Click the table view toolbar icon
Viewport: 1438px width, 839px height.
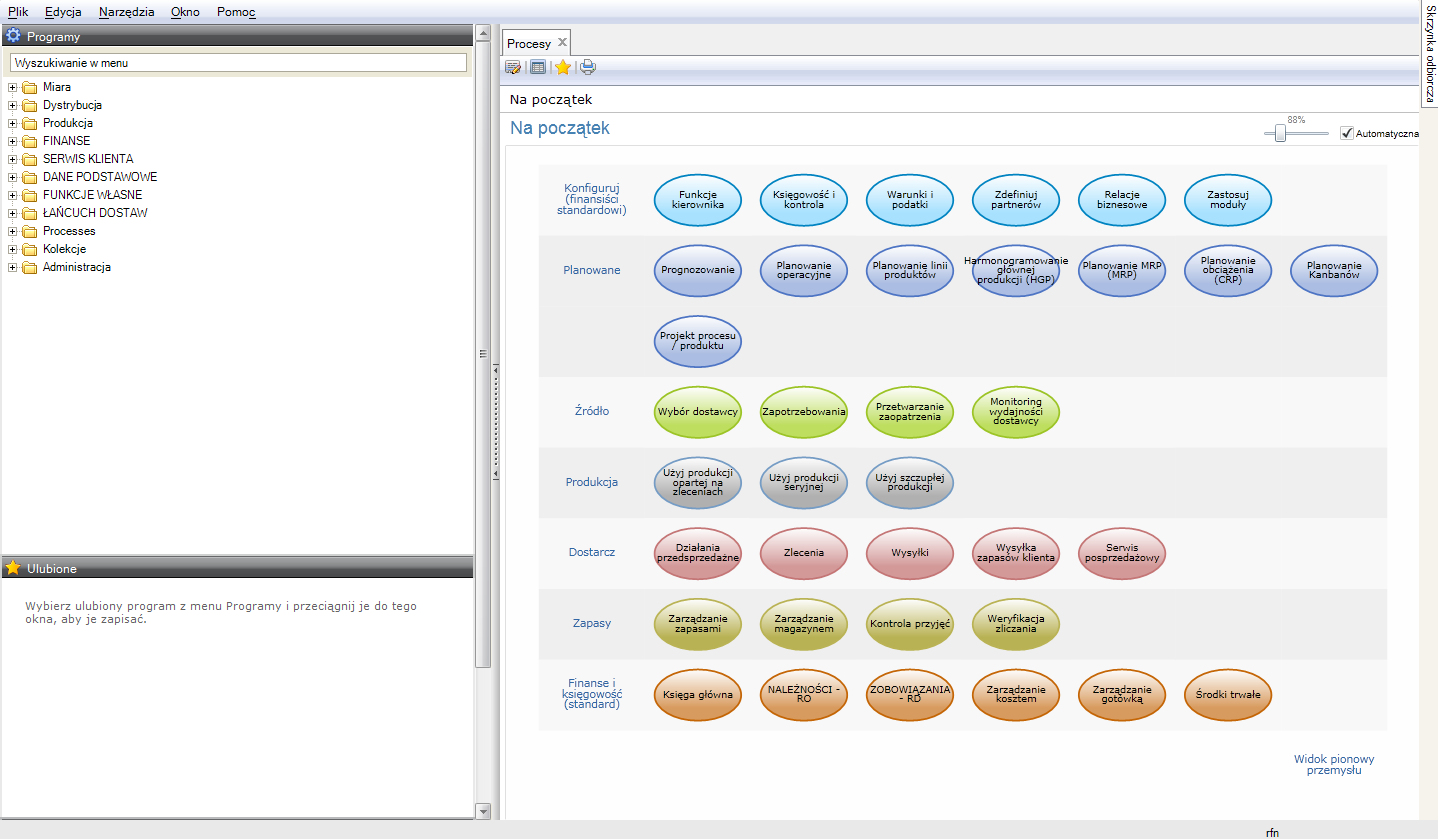tap(538, 67)
